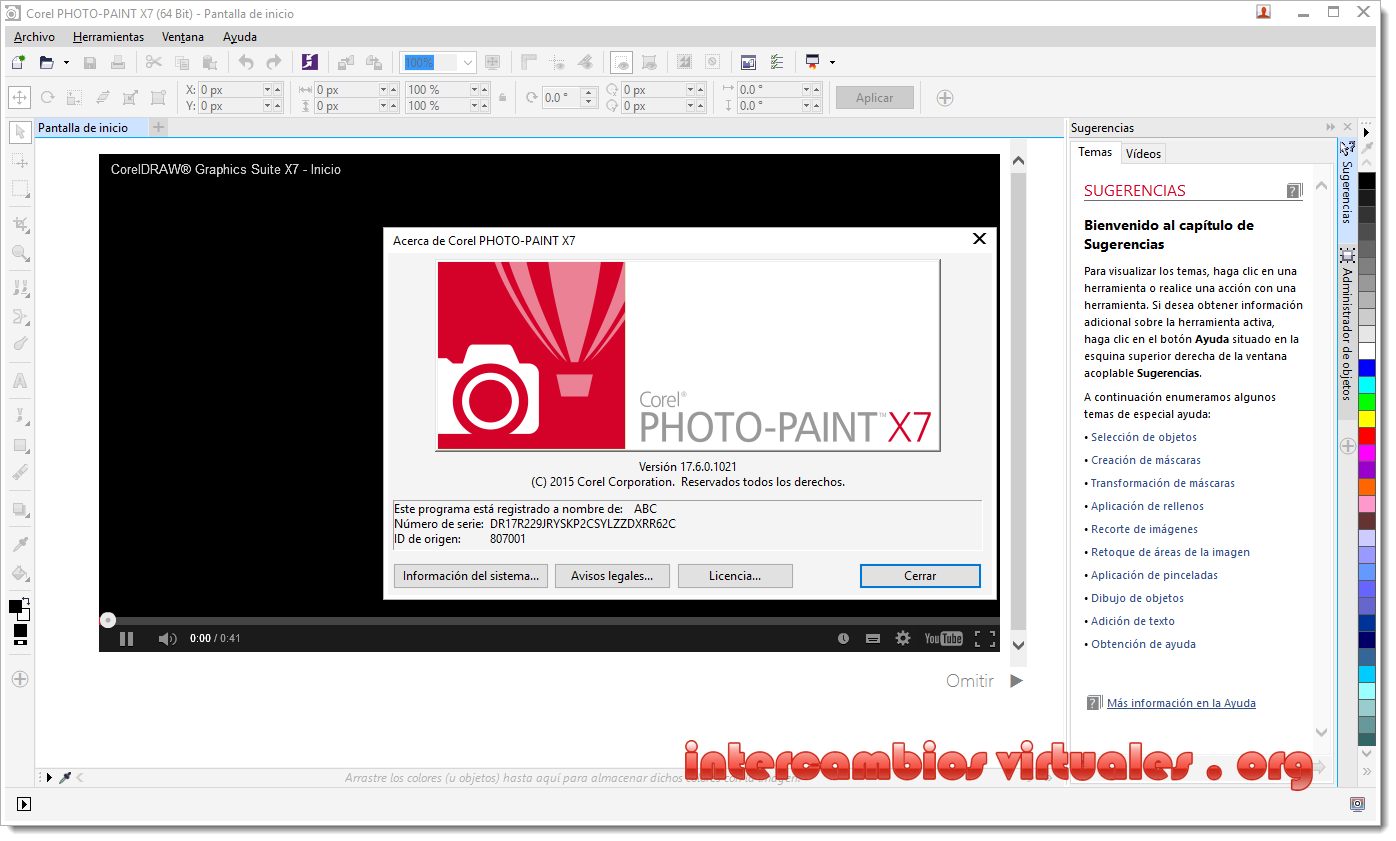Viewport: 1396px width, 841px height.
Task: Open Más información en la Ayuda link
Action: (x=1181, y=703)
